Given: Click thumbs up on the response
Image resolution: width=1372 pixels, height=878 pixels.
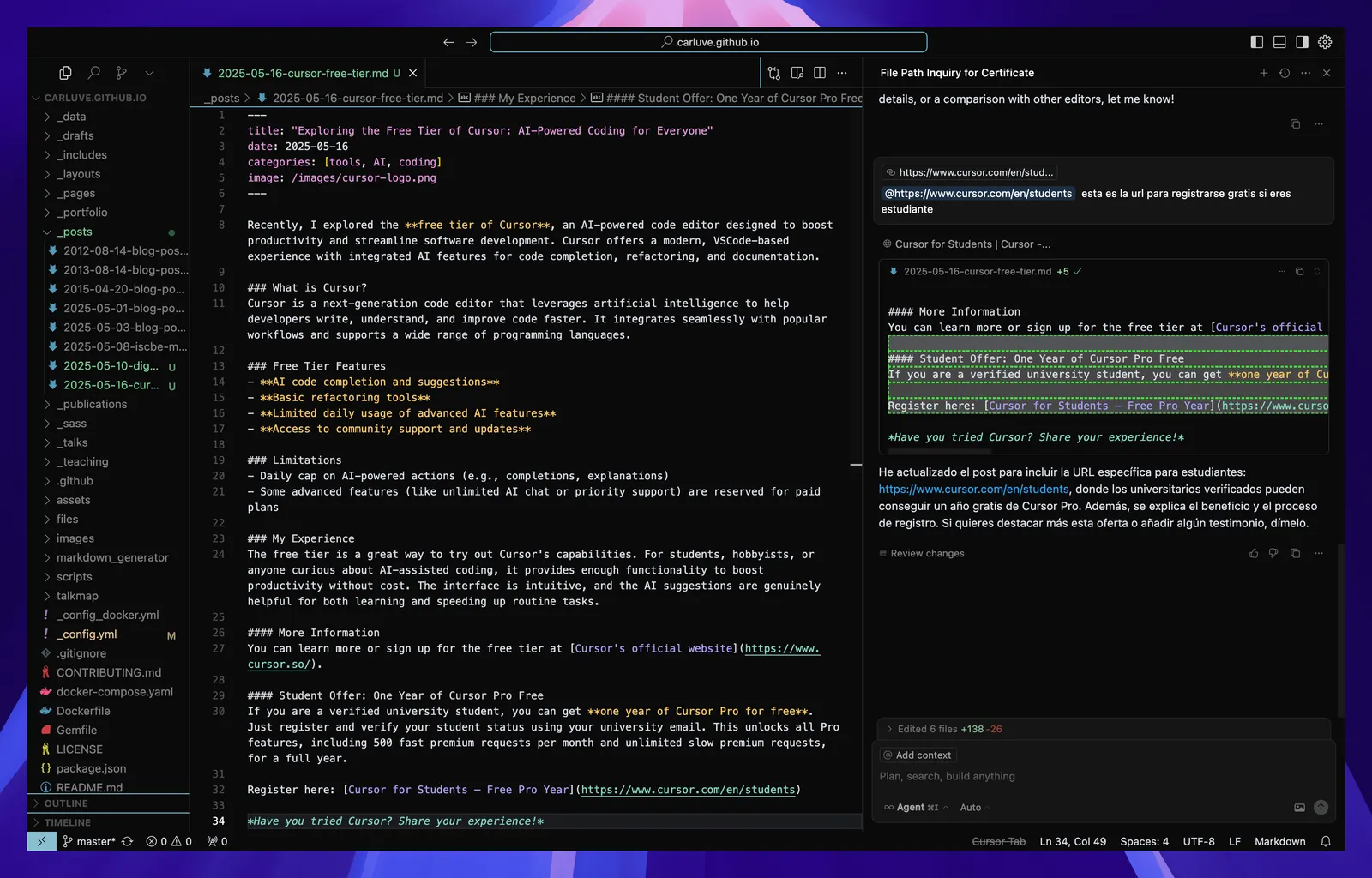Looking at the screenshot, I should (1254, 554).
